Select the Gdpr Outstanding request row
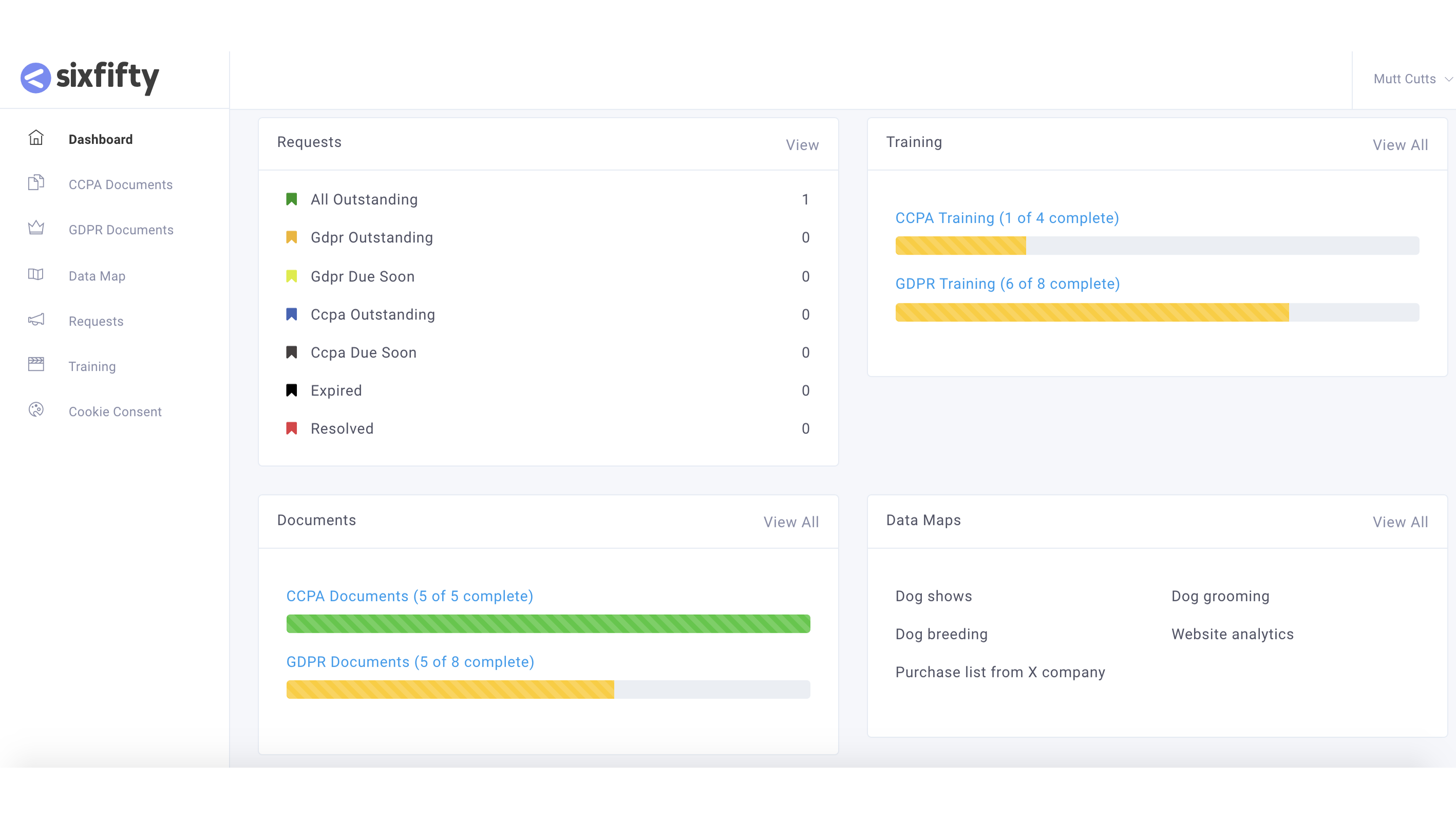The height and width of the screenshot is (819, 1456). 549,237
